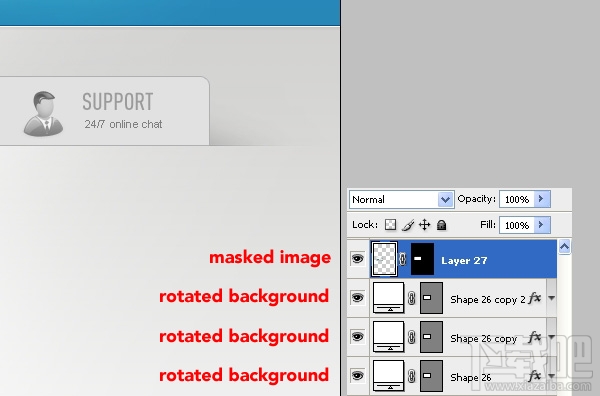Expand effects list of Shape 26

(551, 376)
